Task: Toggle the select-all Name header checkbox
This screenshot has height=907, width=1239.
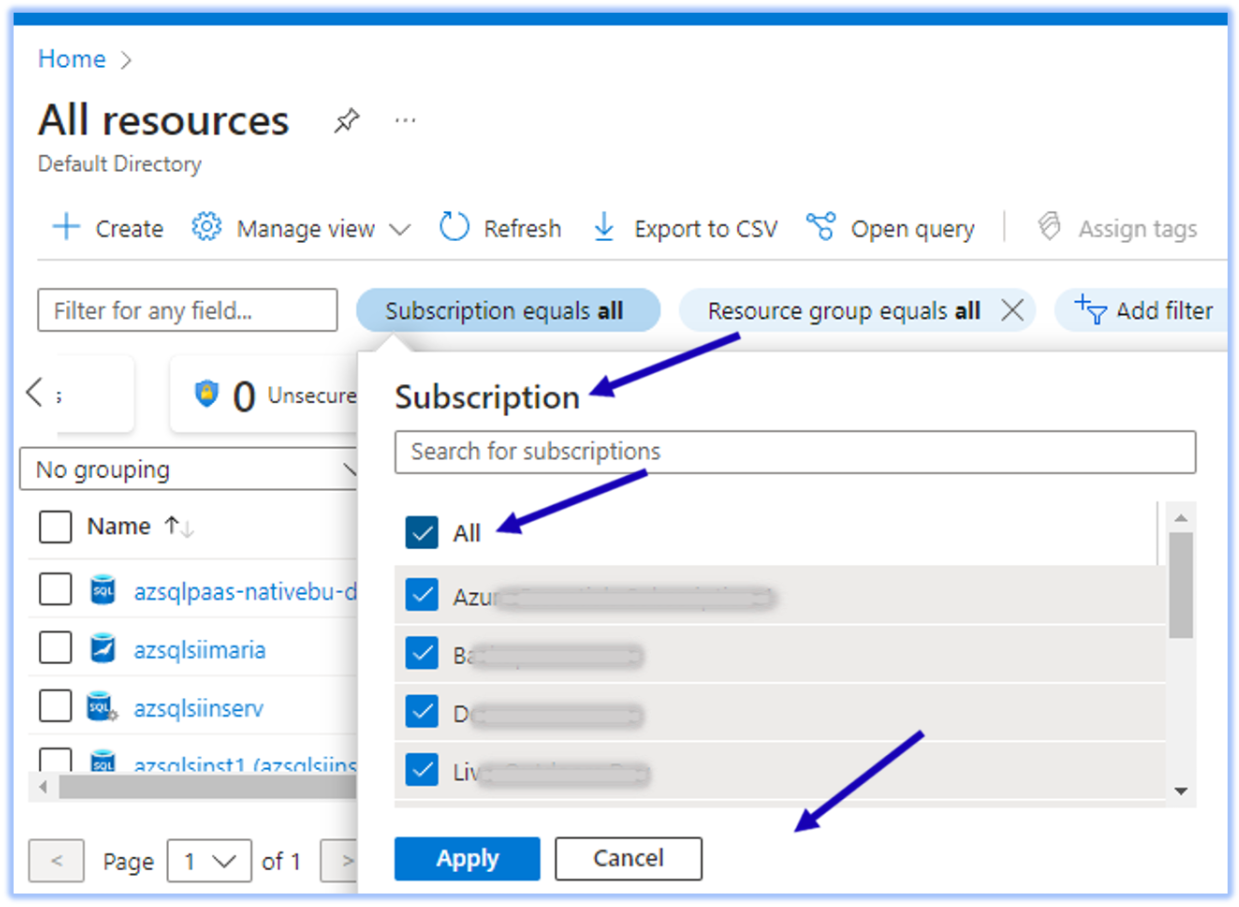Action: [x=55, y=527]
